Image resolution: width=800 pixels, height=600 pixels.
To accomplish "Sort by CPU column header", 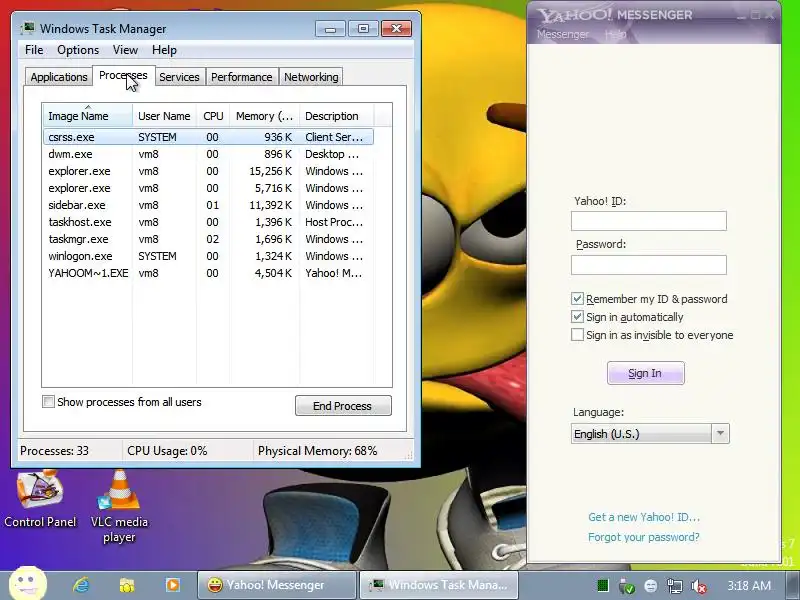I will [x=213, y=116].
